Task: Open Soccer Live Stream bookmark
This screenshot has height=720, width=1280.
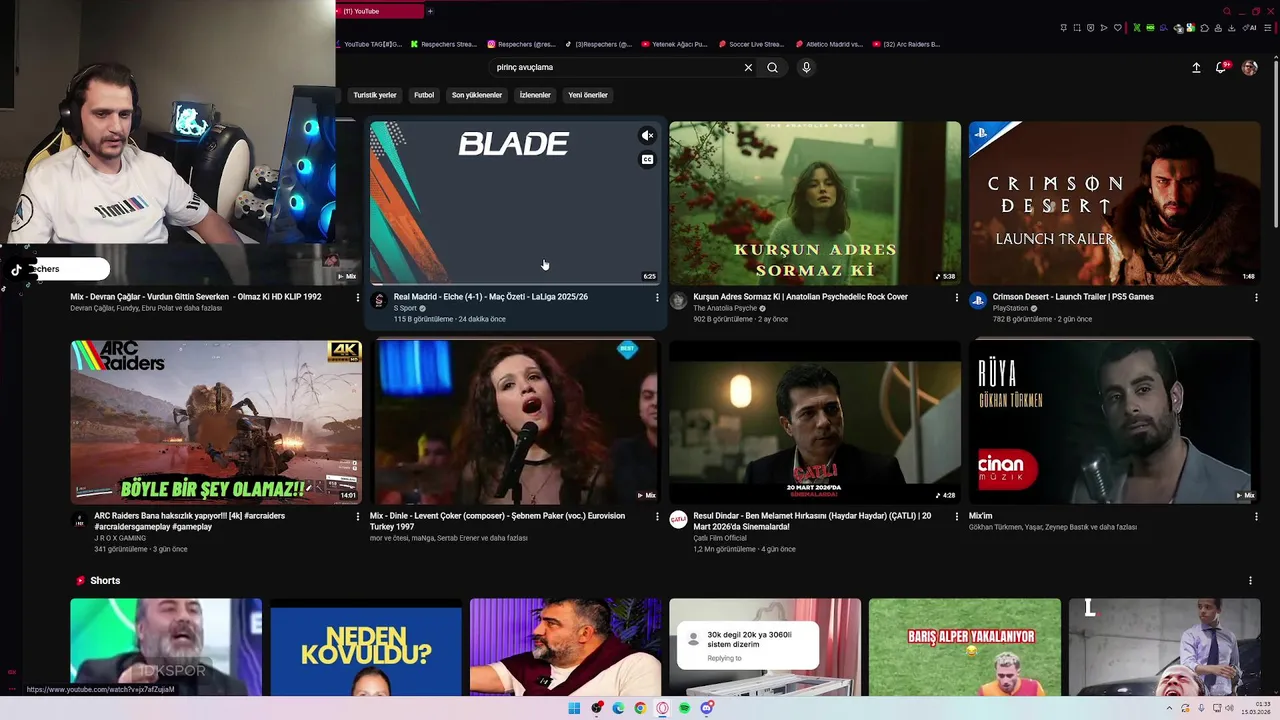Action: tap(752, 44)
